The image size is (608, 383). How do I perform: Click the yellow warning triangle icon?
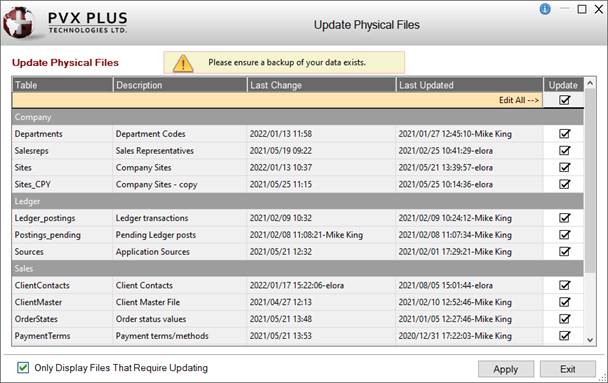[x=183, y=63]
